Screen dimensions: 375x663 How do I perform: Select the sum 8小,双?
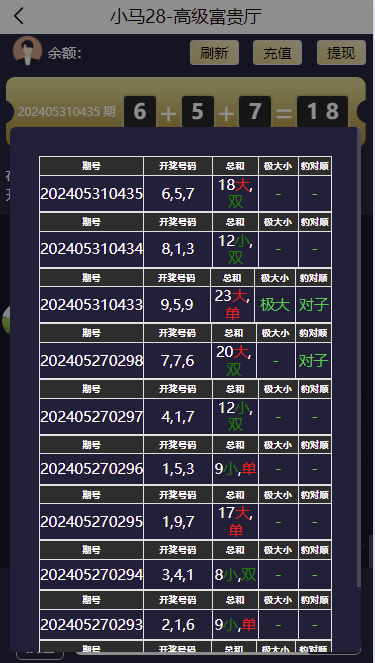point(235,575)
